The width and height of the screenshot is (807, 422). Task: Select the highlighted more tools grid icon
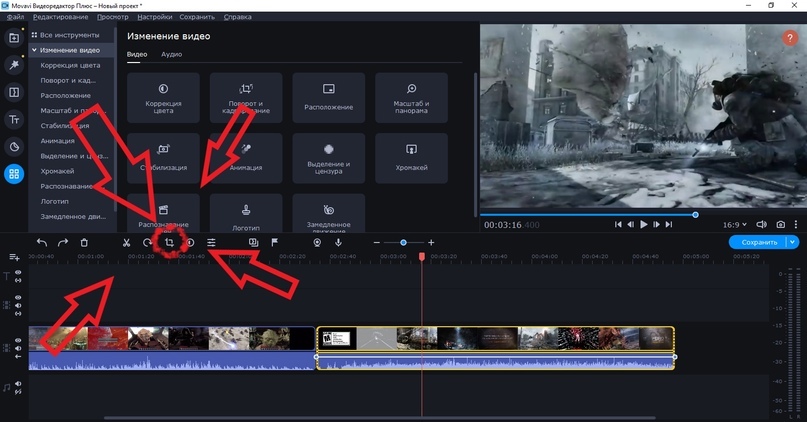pyautogui.click(x=14, y=174)
